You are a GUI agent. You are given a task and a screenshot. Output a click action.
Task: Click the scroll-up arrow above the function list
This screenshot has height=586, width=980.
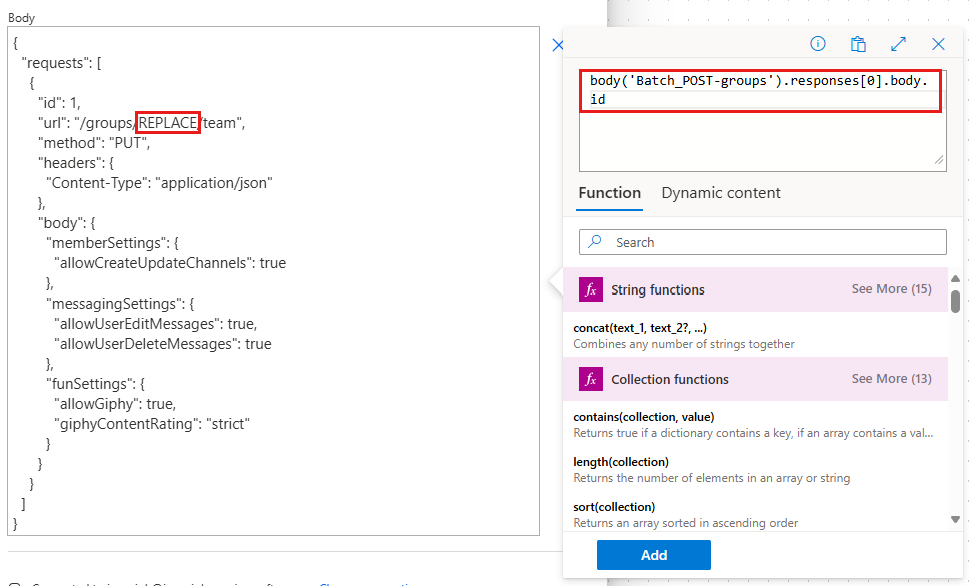(955, 280)
